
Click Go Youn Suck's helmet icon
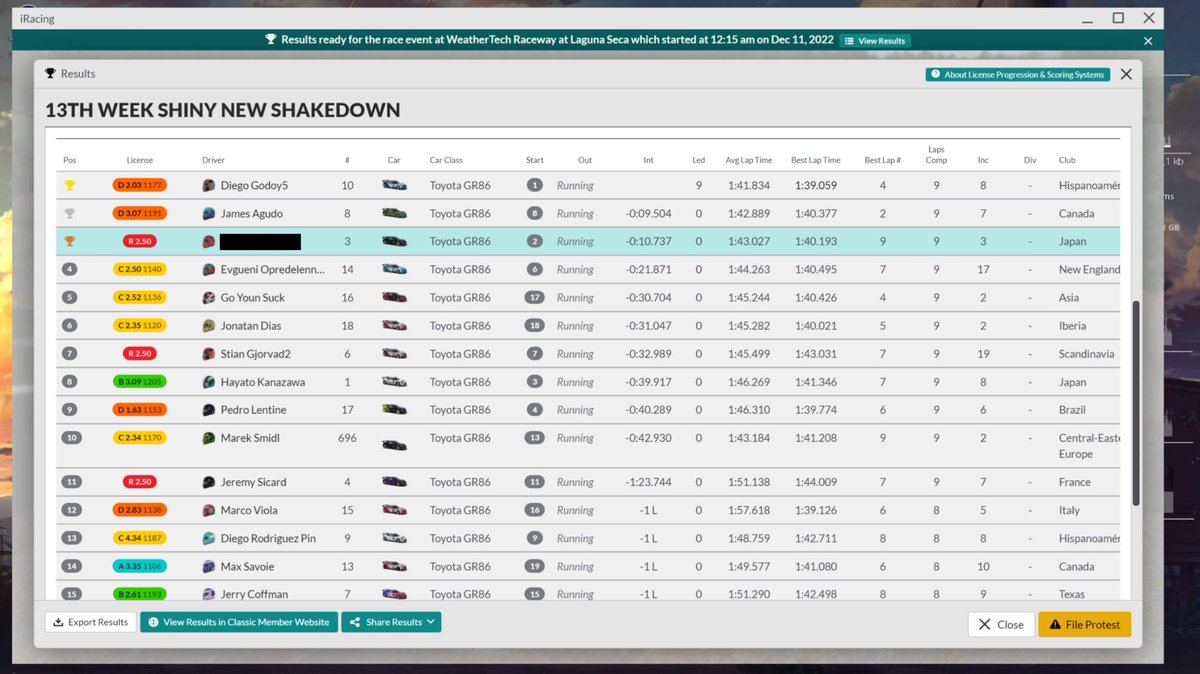click(209, 297)
